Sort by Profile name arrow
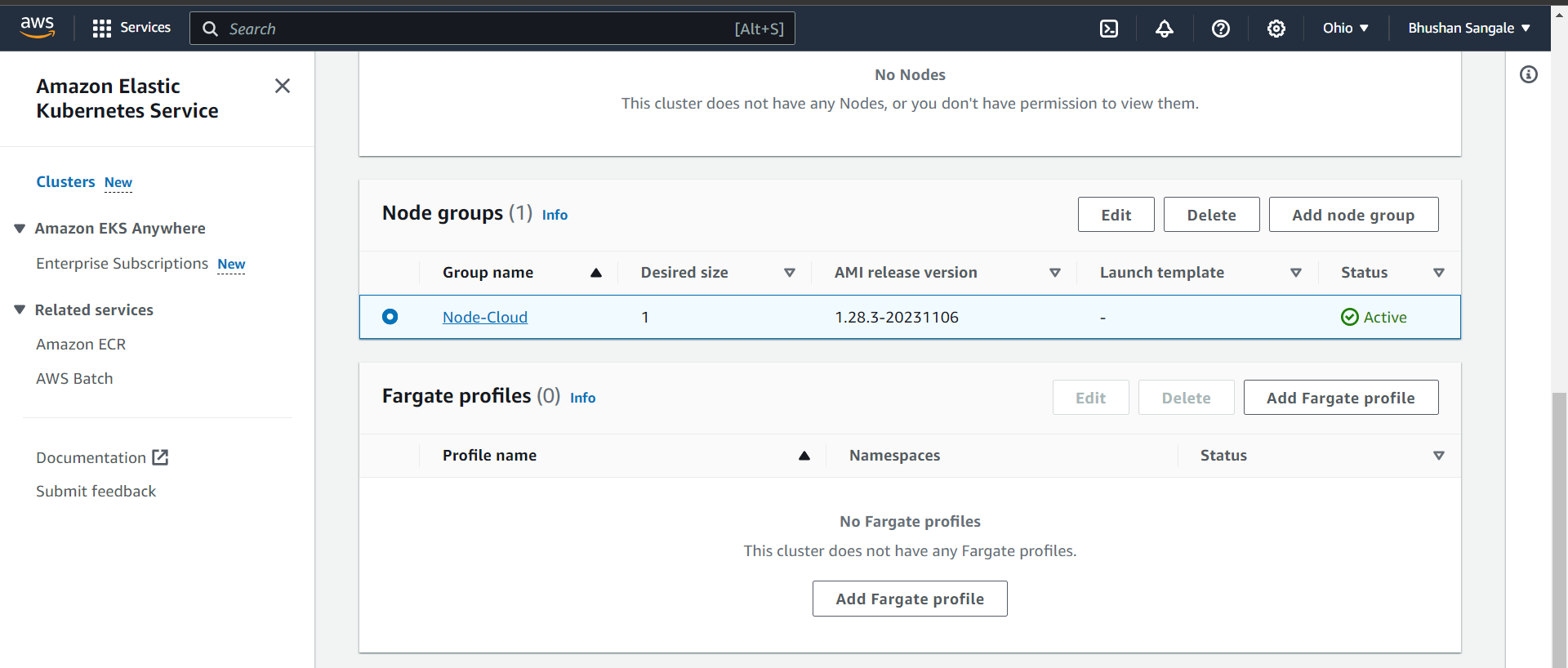 [x=804, y=456]
